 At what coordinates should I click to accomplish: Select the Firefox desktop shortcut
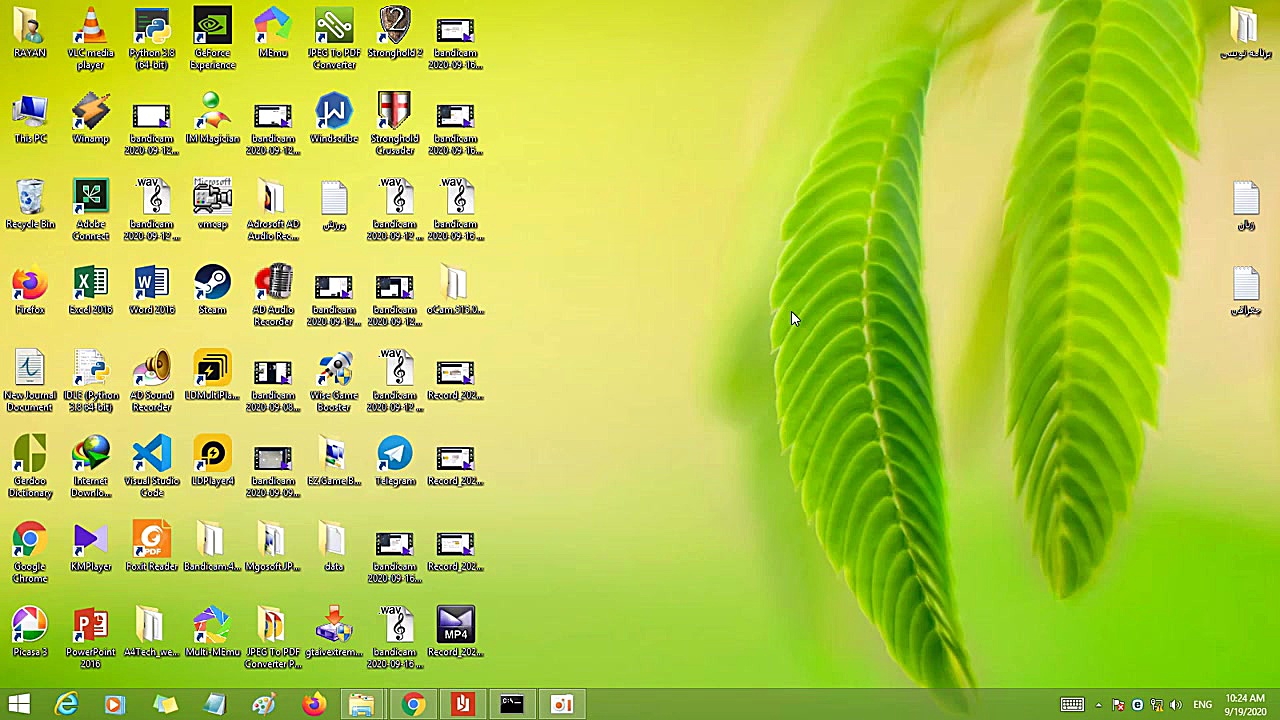tap(30, 291)
